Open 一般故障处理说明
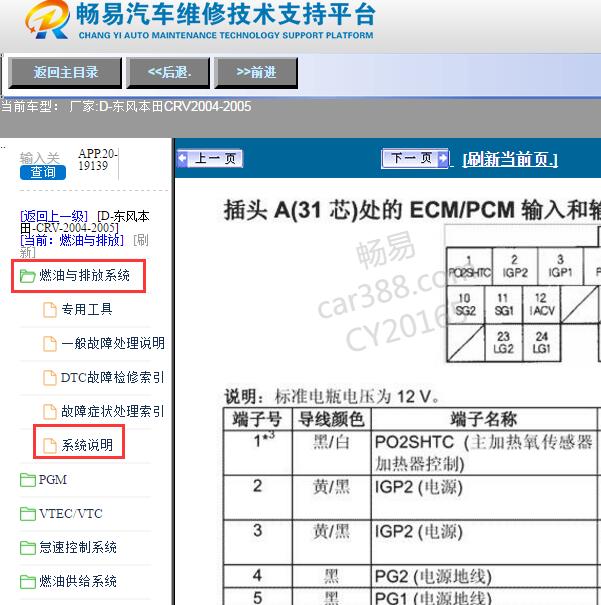Image resolution: width=601 pixels, height=605 pixels. pos(113,343)
